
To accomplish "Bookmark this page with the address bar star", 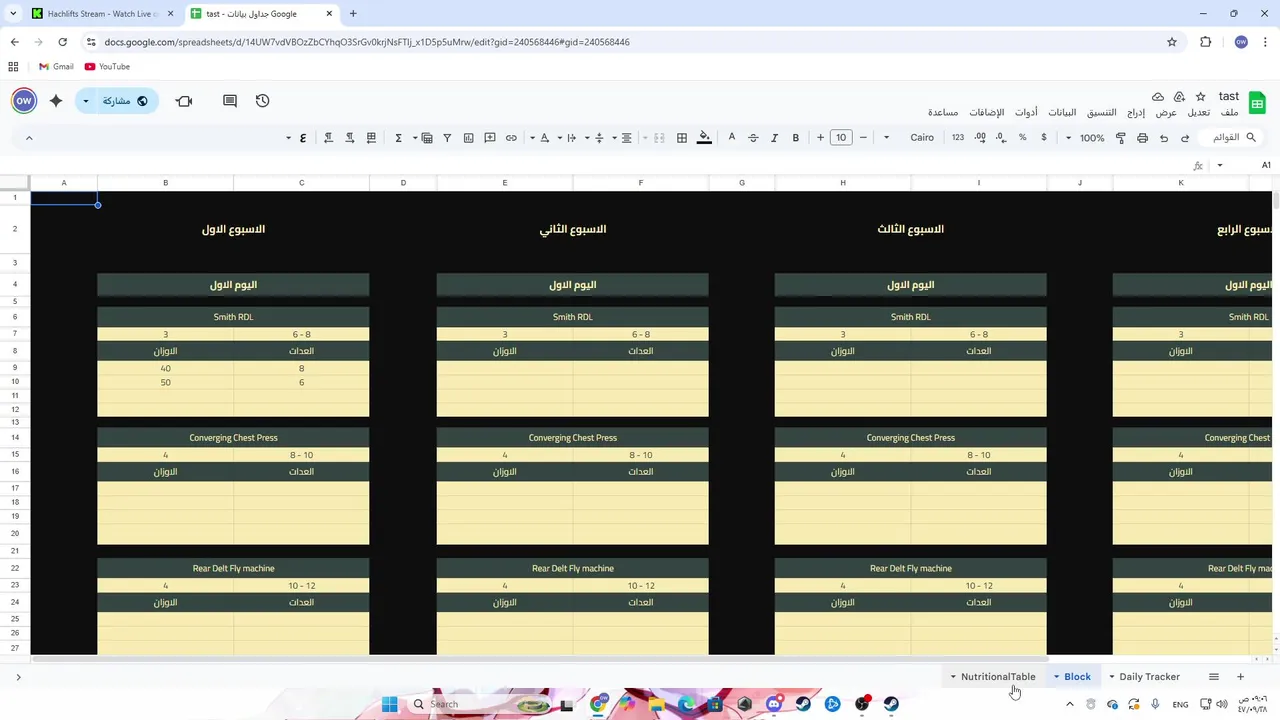I will 1172,42.
